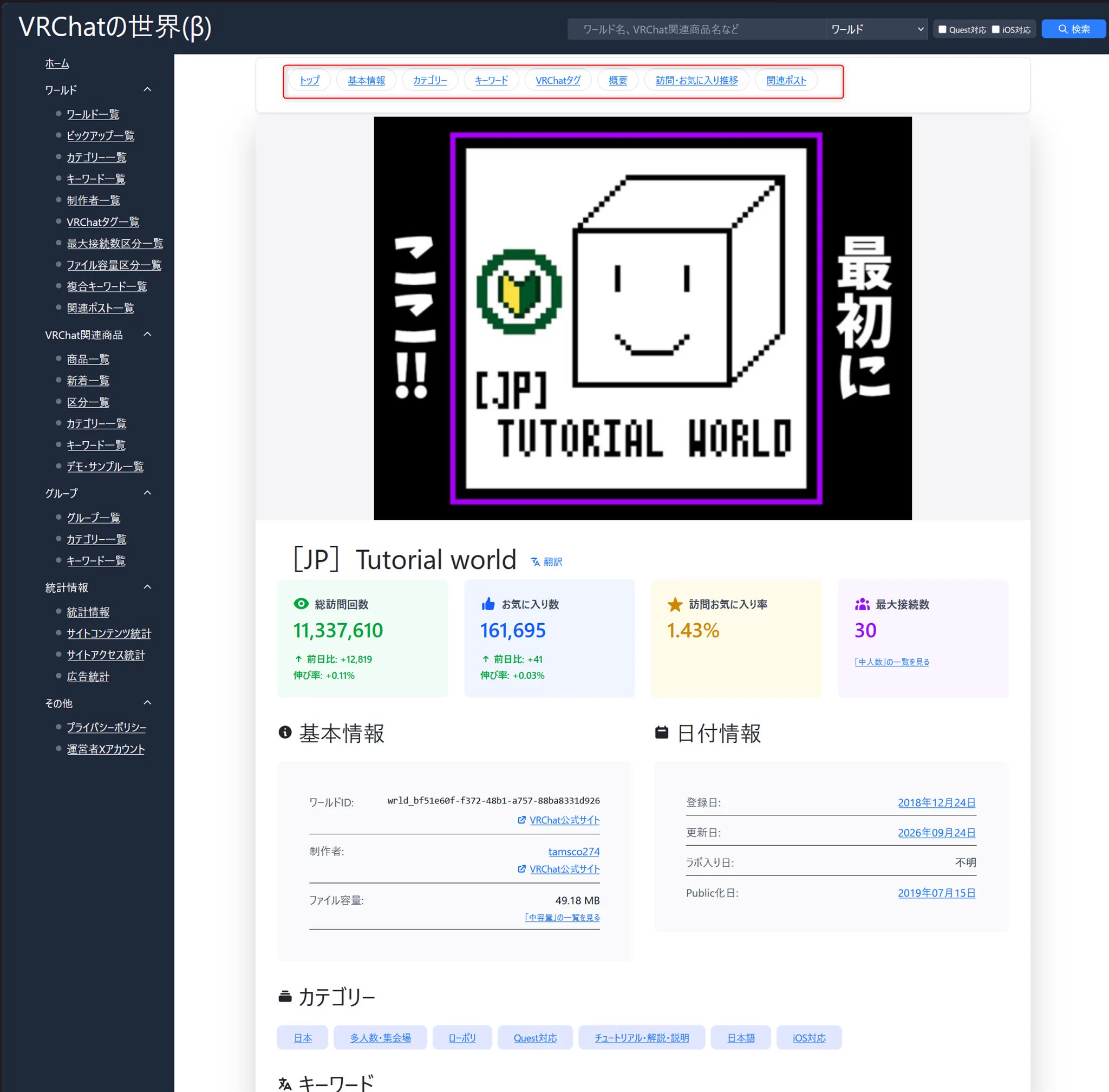This screenshot has width=1109, height=1092.
Task: Click the language icon beside キーワード heading
Action: pos(285,1083)
